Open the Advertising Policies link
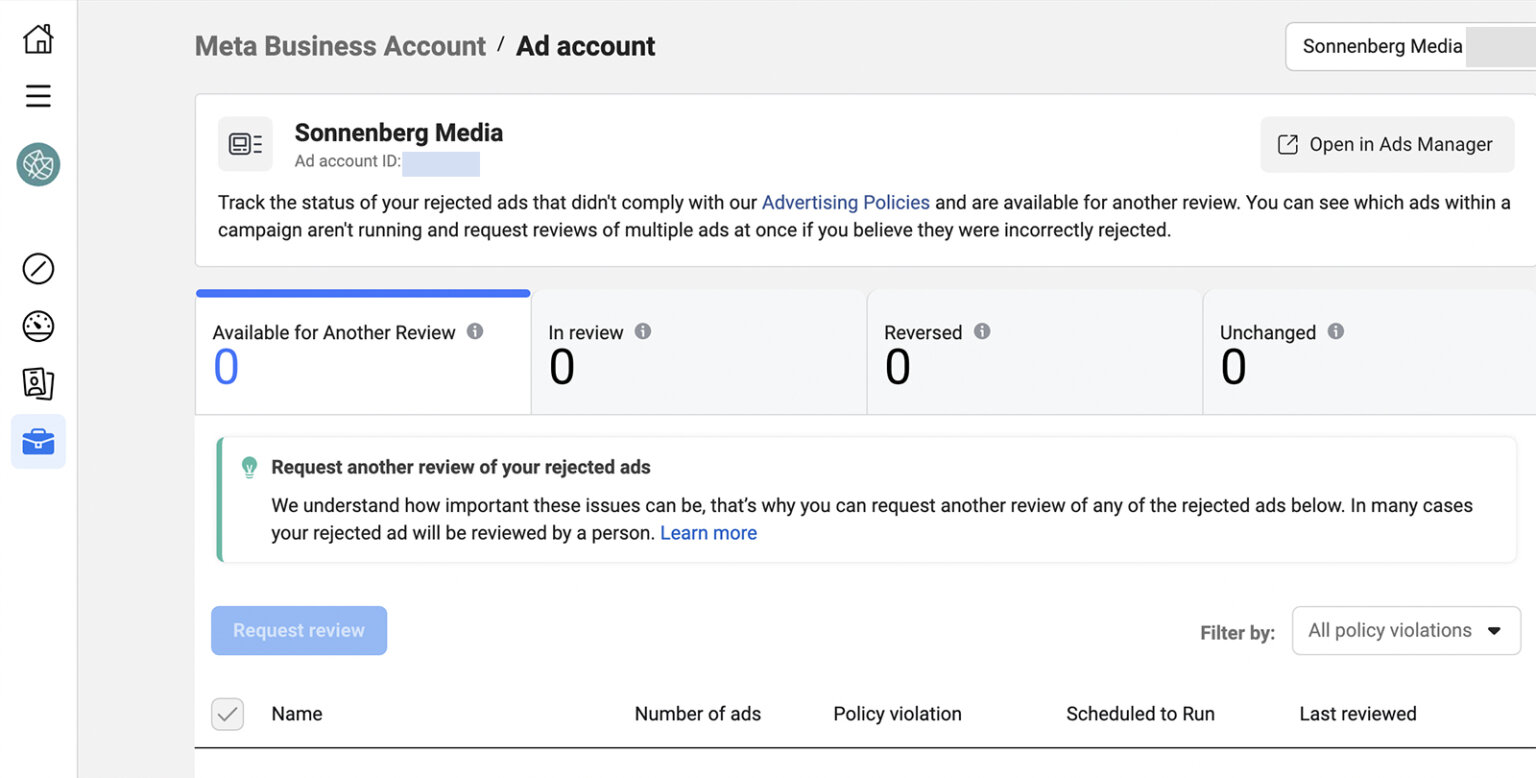The width and height of the screenshot is (1536, 778). (x=846, y=202)
